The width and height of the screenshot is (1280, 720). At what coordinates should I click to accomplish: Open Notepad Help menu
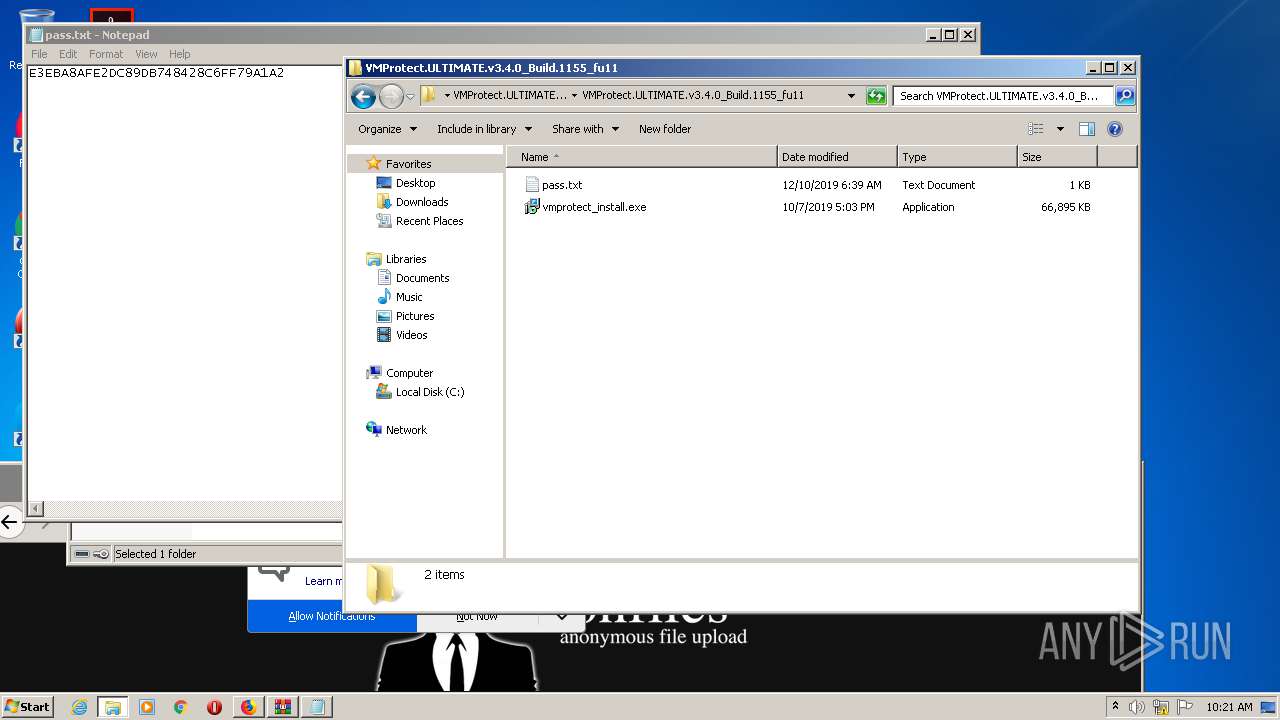point(180,54)
